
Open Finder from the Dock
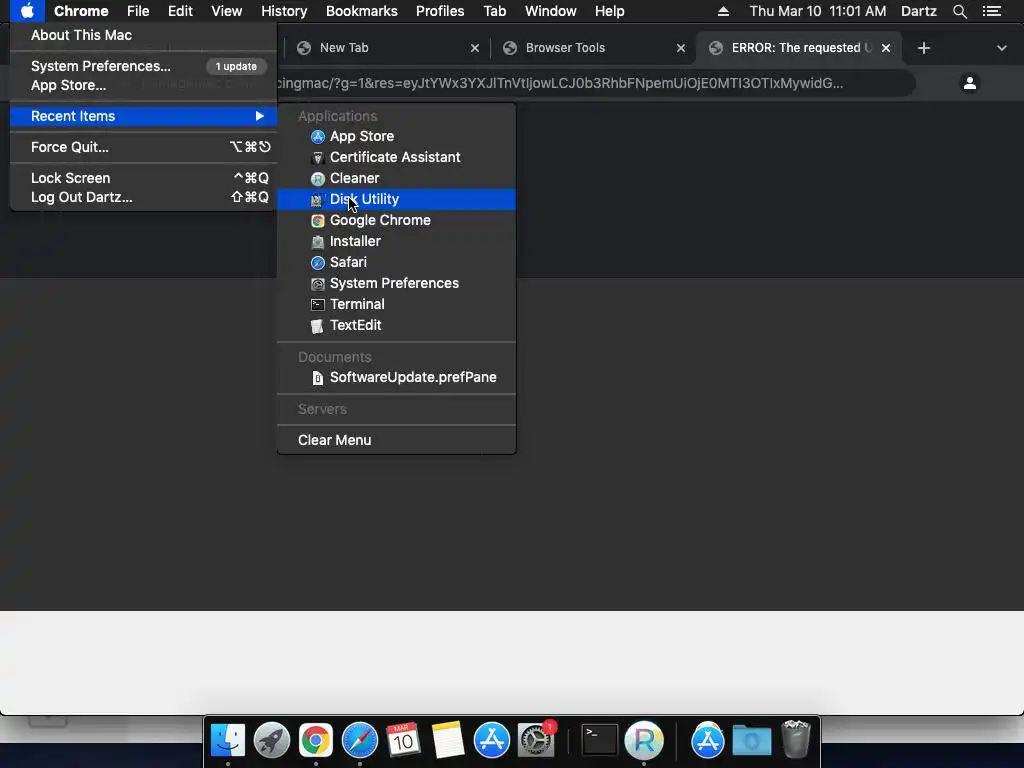(x=227, y=741)
